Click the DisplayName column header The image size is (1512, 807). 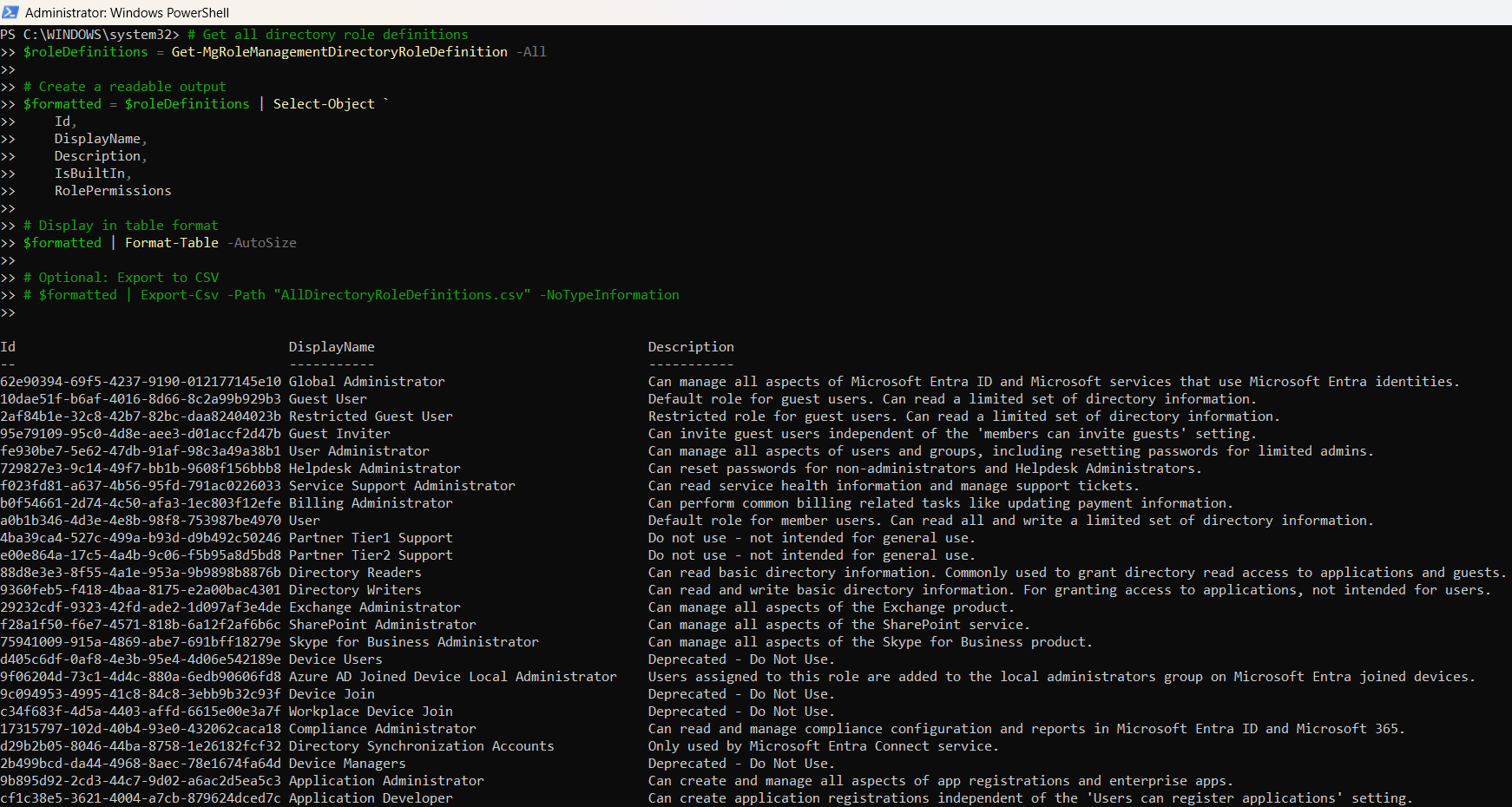point(332,347)
